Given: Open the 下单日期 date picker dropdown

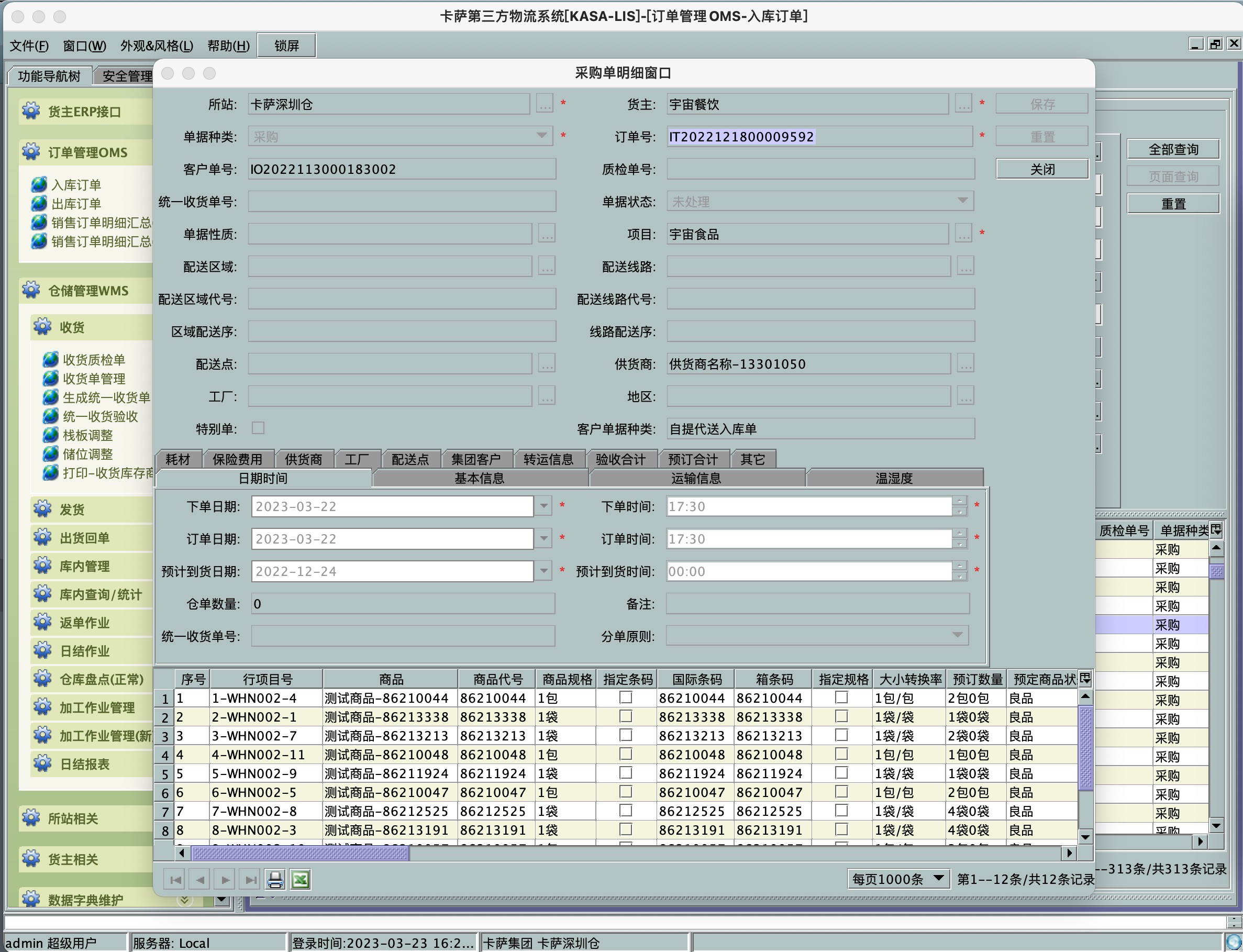Looking at the screenshot, I should tap(543, 505).
